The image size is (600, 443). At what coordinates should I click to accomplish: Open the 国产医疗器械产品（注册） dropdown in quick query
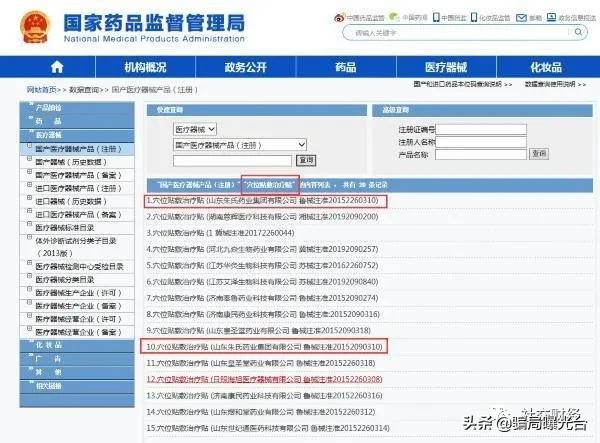click(x=240, y=145)
